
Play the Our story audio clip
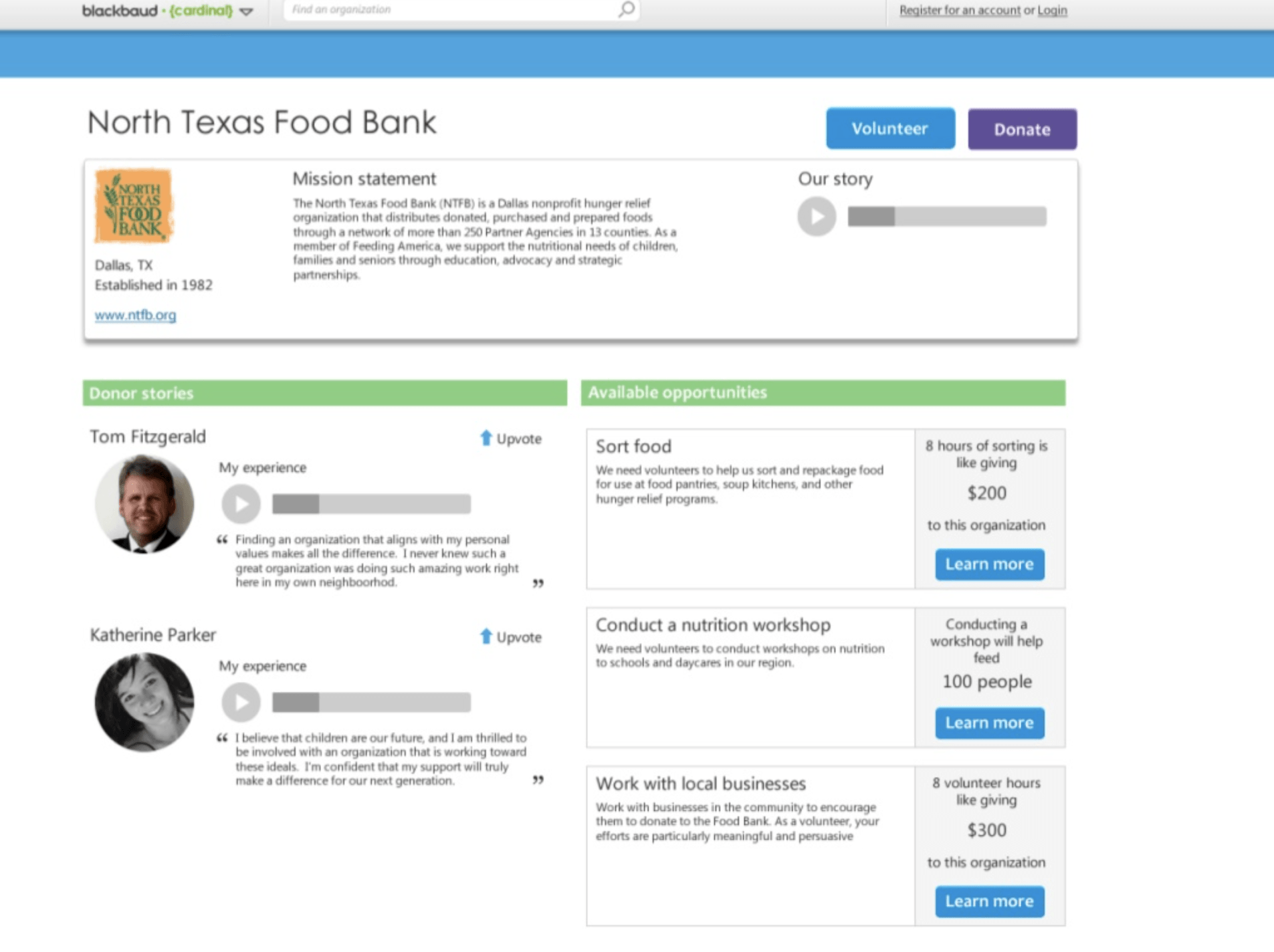tap(816, 216)
